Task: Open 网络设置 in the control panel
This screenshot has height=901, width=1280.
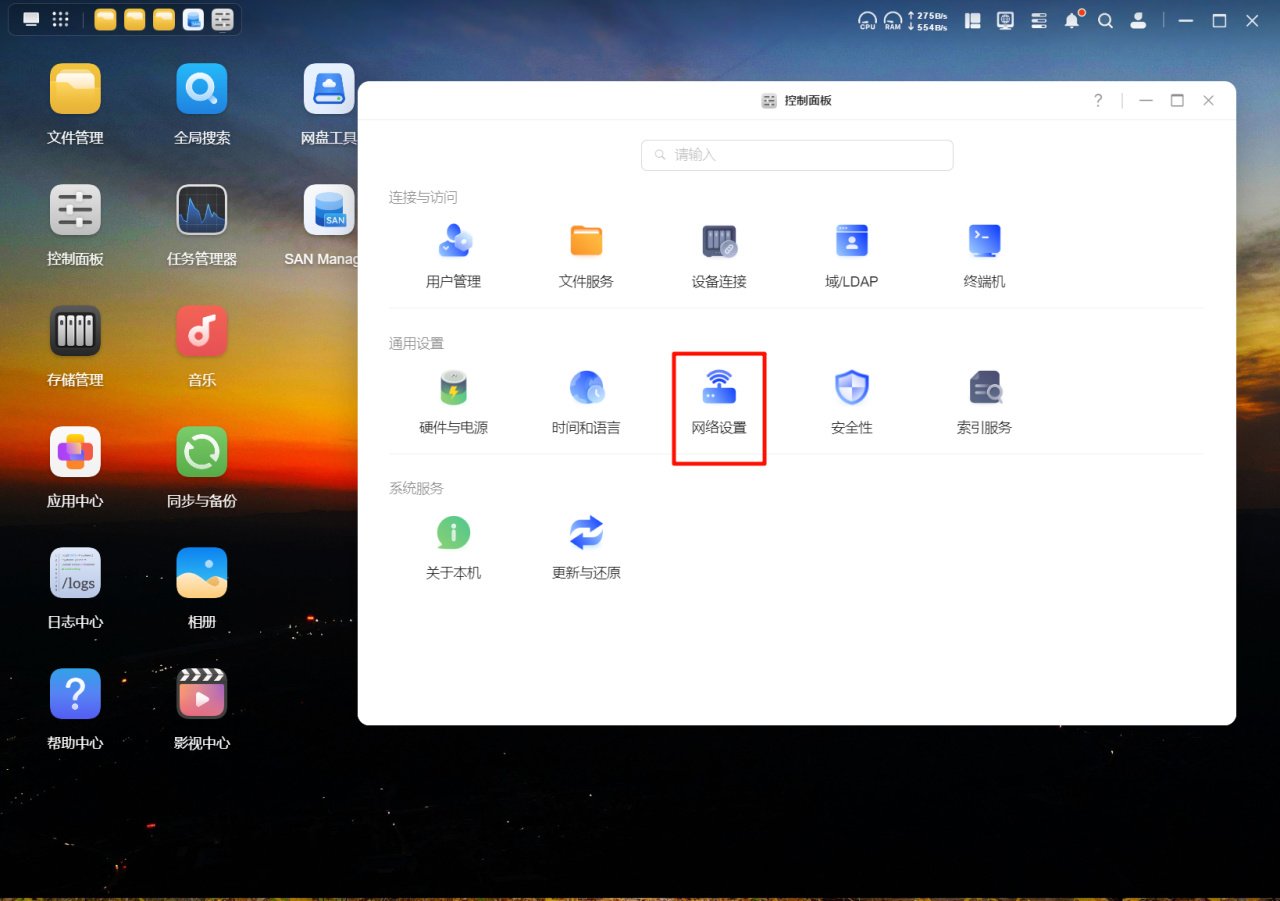Action: [x=719, y=401]
